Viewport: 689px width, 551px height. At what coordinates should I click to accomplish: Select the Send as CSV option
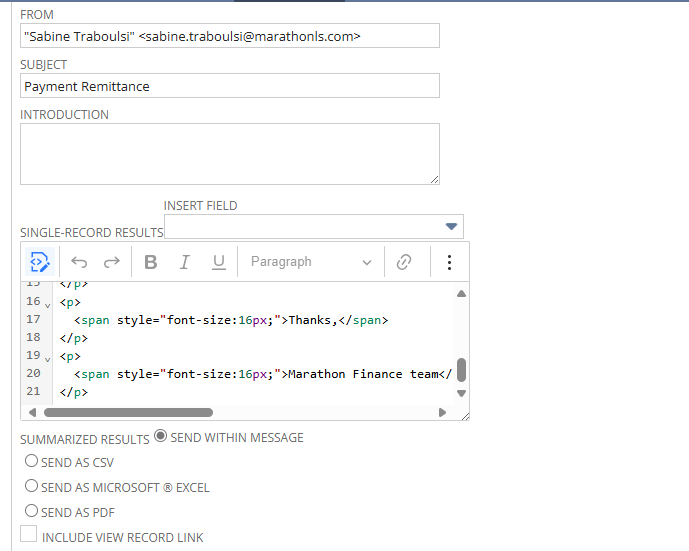tap(32, 462)
